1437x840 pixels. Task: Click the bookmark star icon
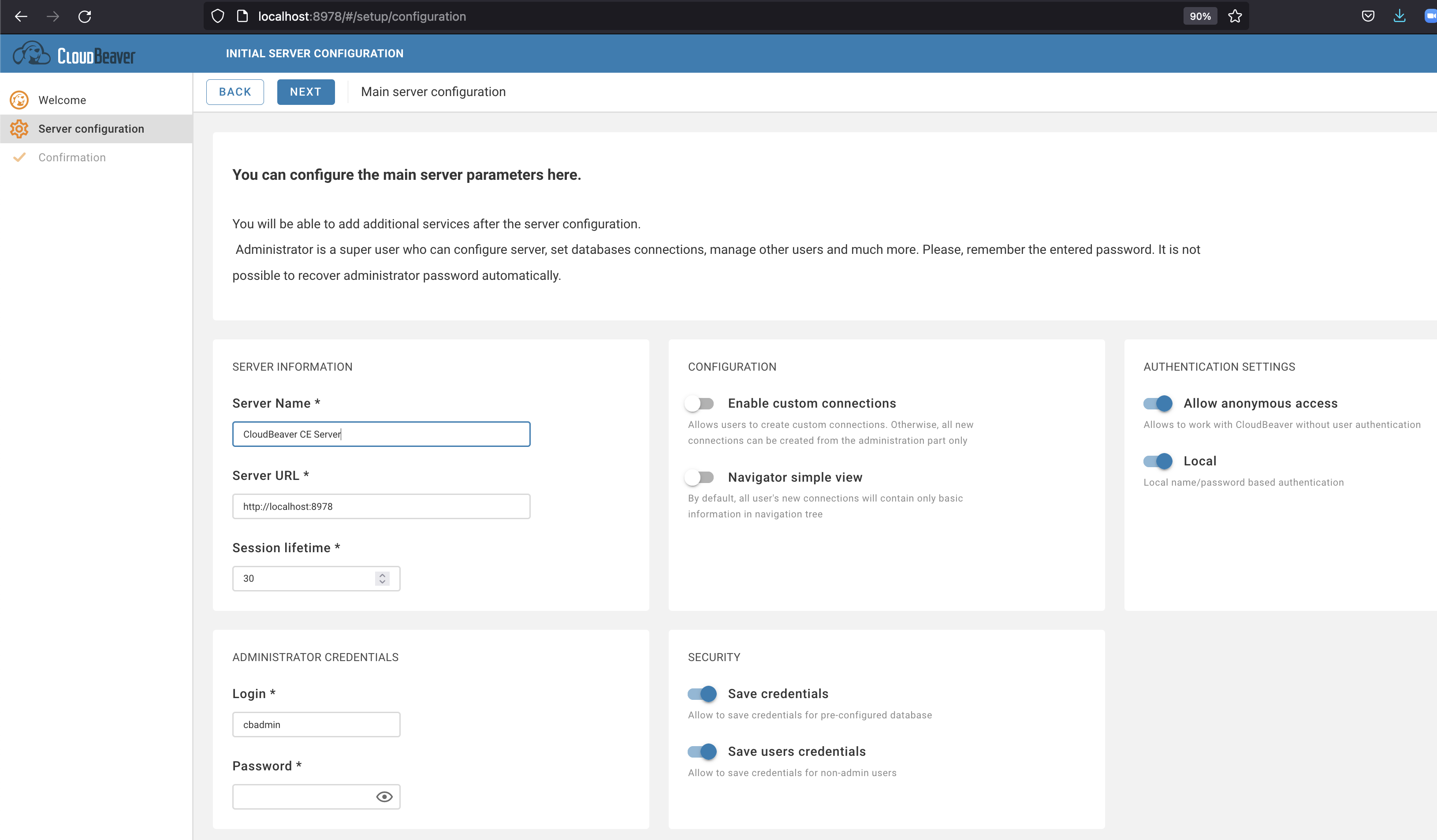(1235, 17)
